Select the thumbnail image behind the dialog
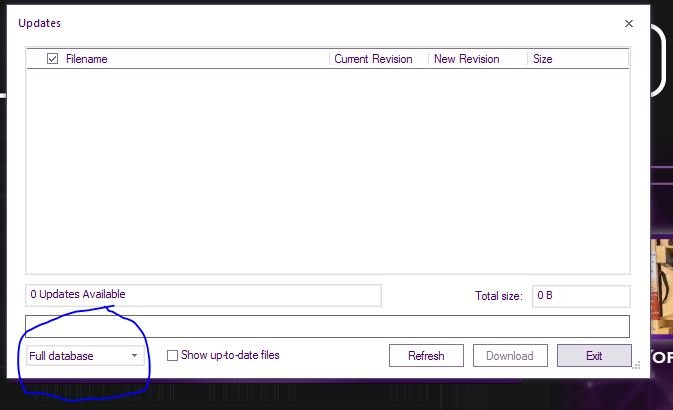This screenshot has height=410, width=673. click(661, 287)
